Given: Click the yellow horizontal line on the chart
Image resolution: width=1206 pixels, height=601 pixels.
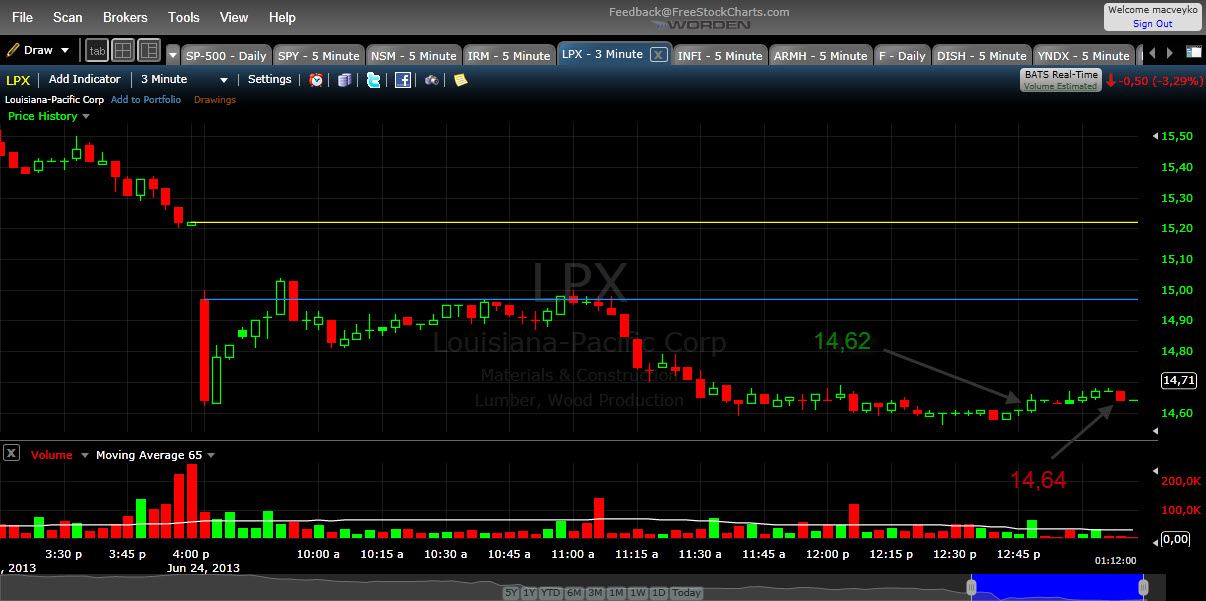Looking at the screenshot, I should coord(663,222).
